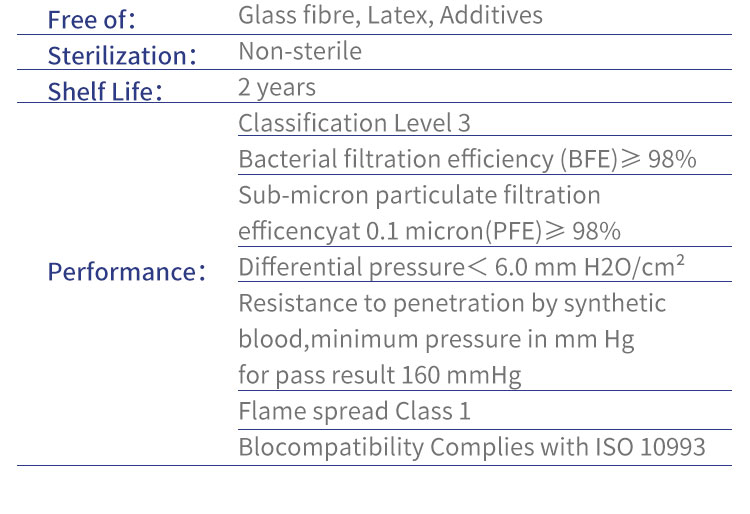This screenshot has height=514, width=750.
Task: Select the 'Classification Level 3' line
Action: point(354,124)
